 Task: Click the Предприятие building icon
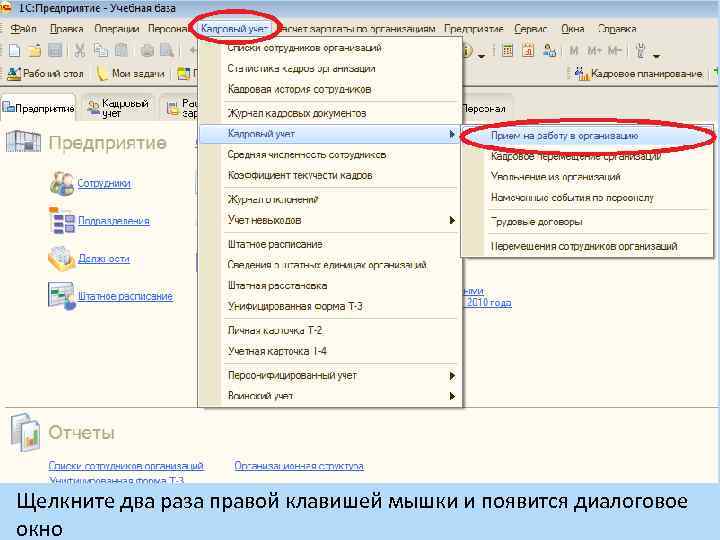point(23,141)
